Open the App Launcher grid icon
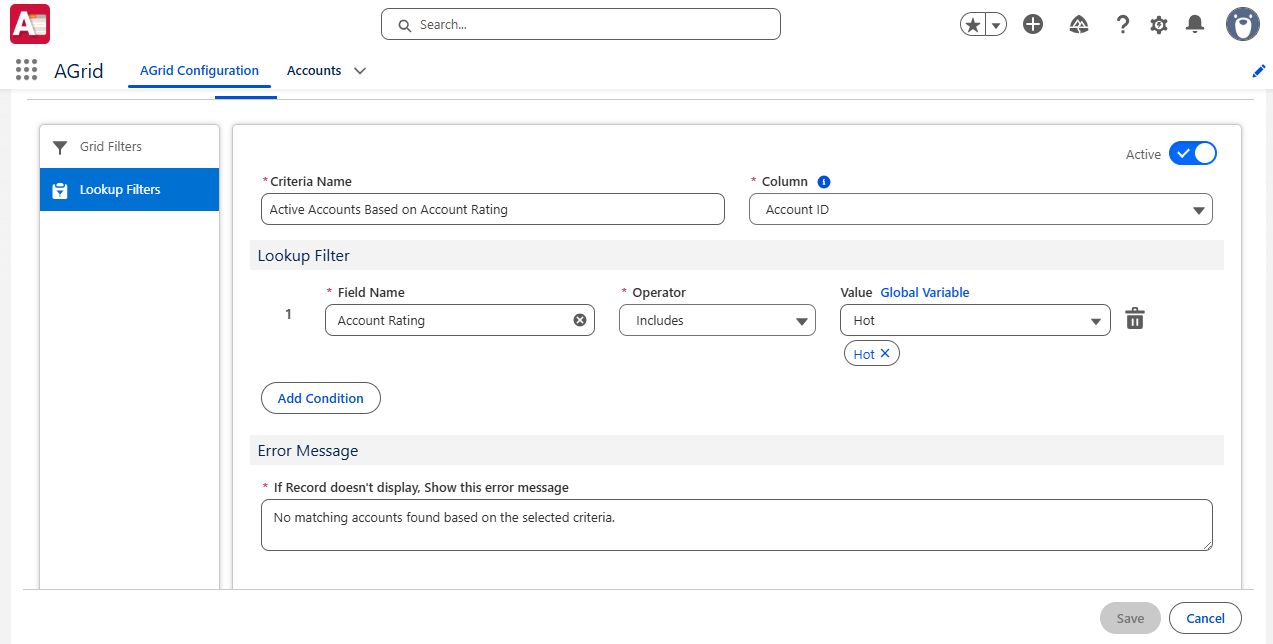1273x644 pixels. [27, 70]
